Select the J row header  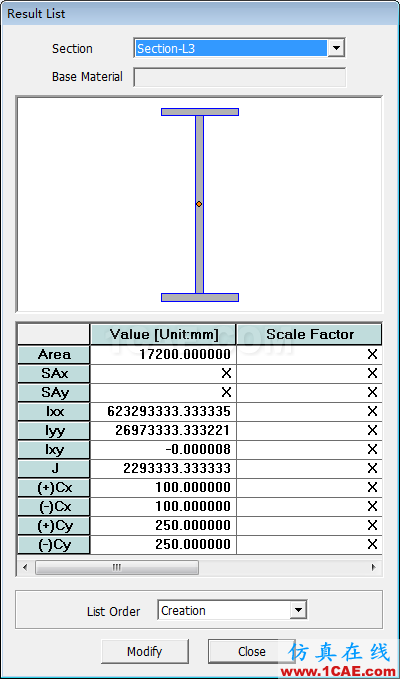click(54, 469)
